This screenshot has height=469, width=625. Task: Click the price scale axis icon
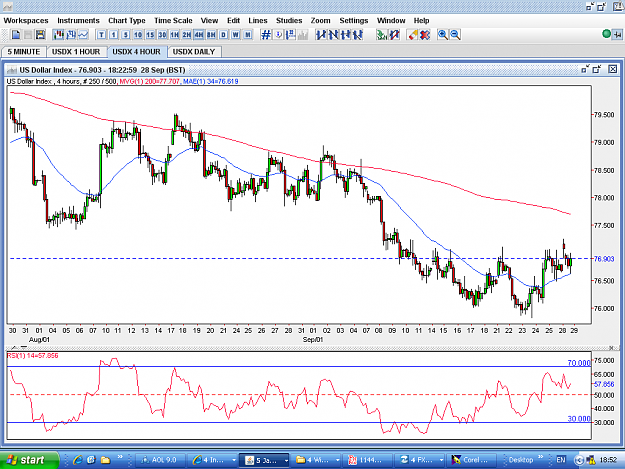[x=291, y=35]
